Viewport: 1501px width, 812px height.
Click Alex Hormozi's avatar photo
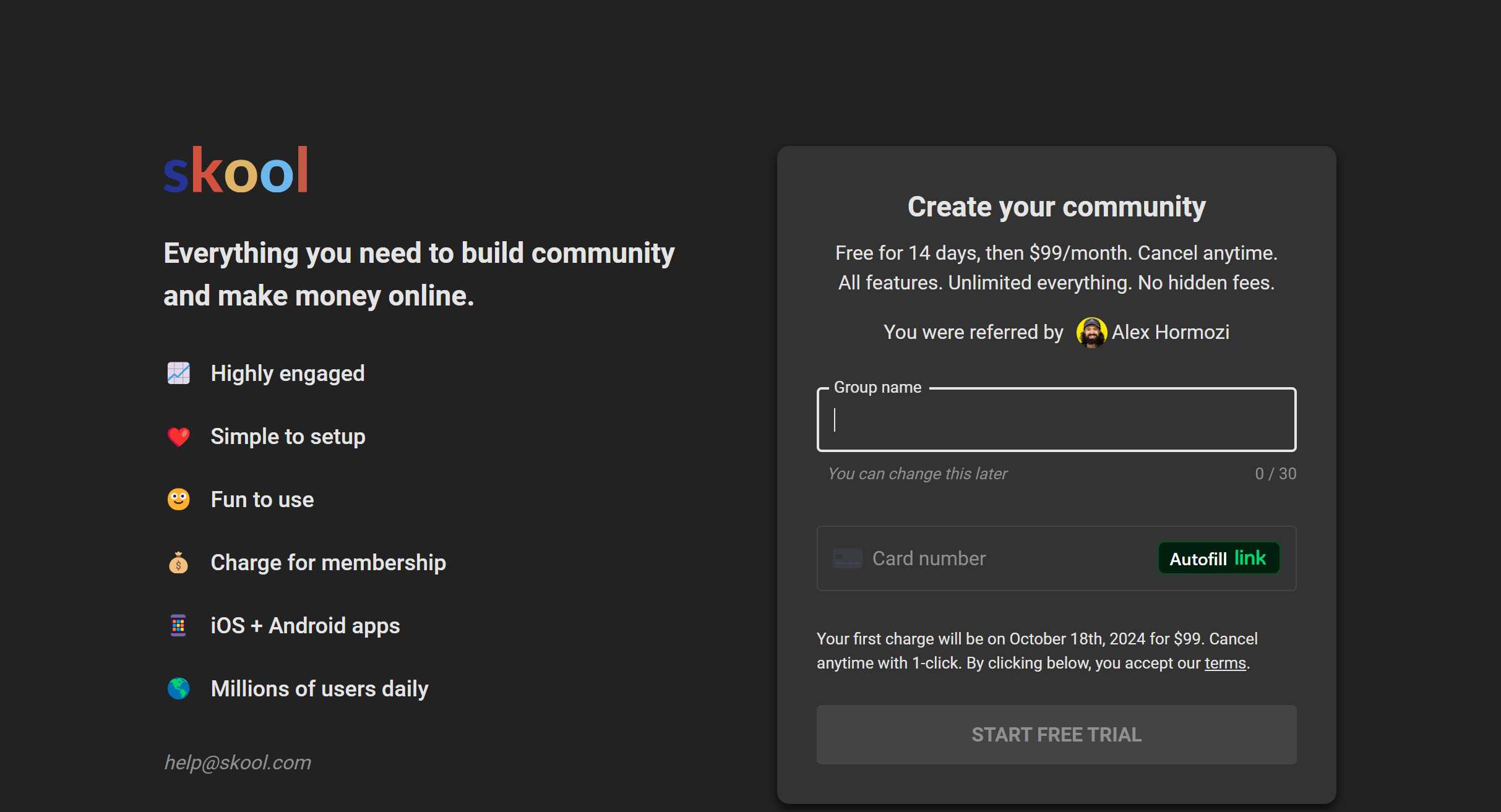pyautogui.click(x=1091, y=333)
